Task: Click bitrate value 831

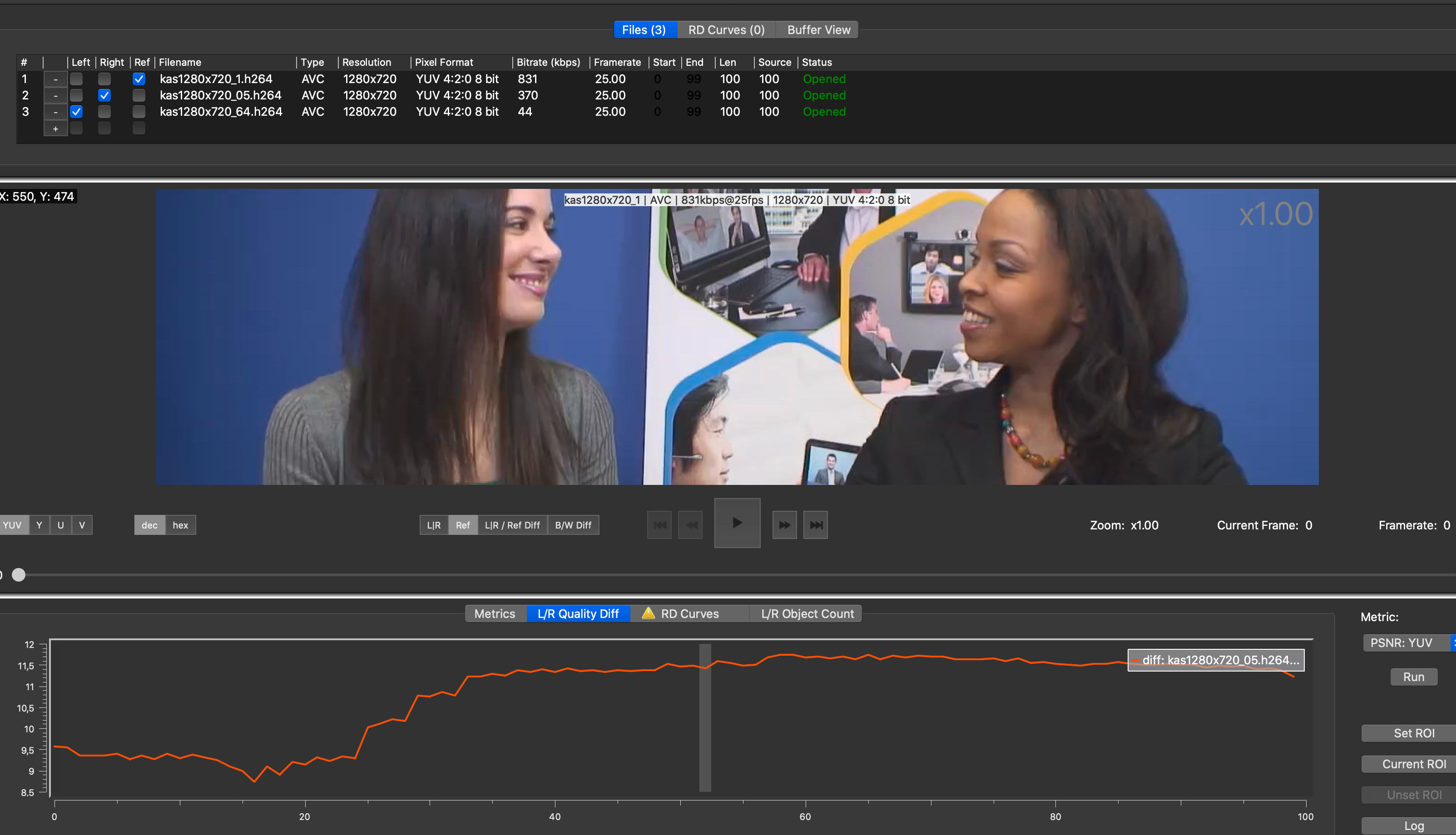Action: (528, 79)
